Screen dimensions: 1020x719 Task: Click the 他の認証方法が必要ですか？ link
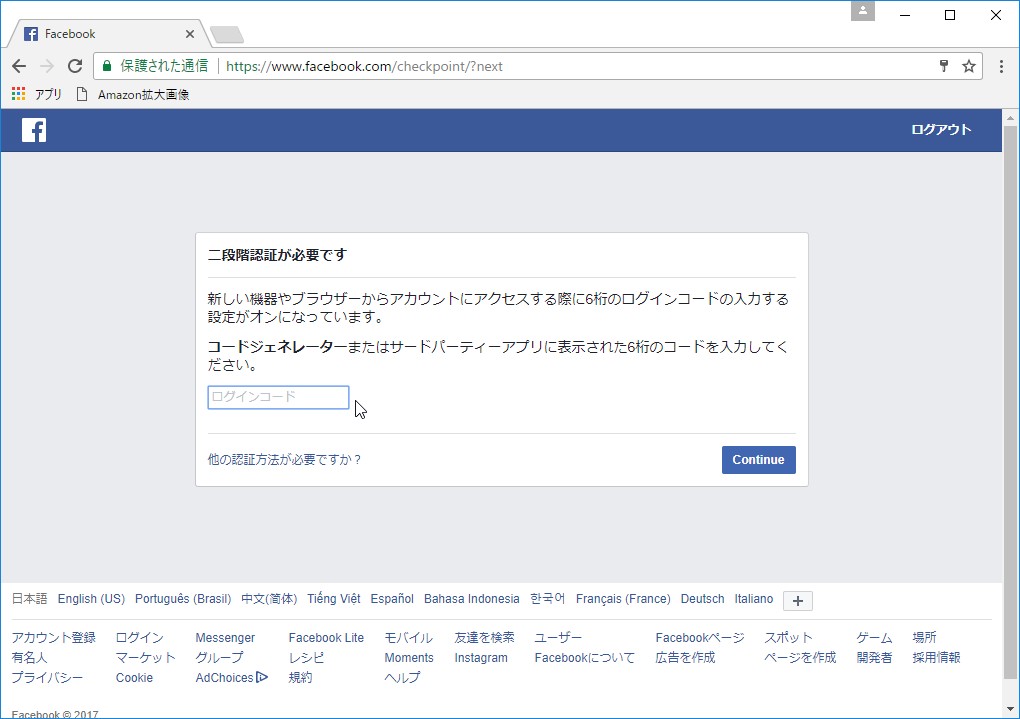click(x=283, y=458)
